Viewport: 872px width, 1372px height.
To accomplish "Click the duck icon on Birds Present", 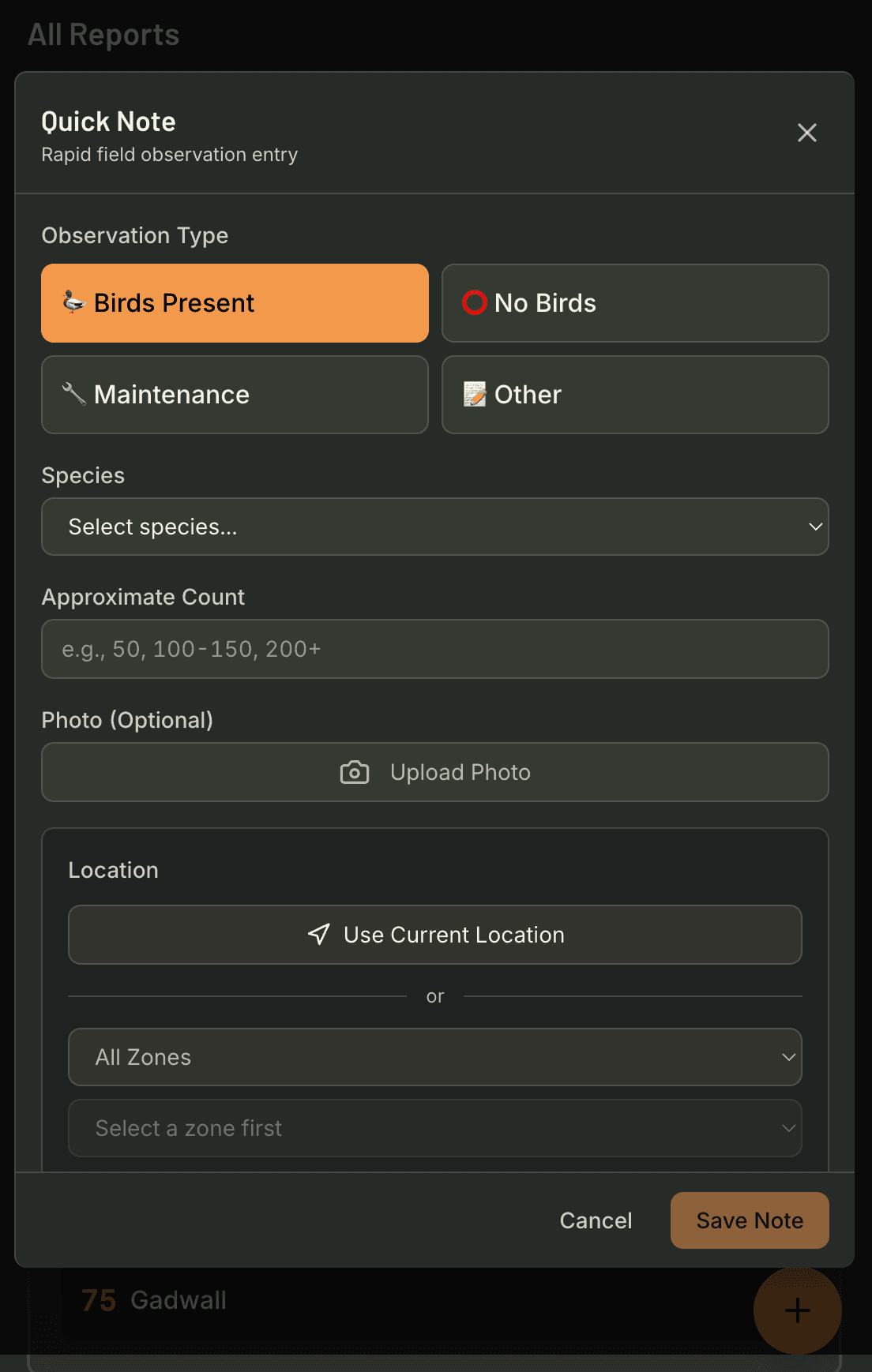I will [73, 302].
